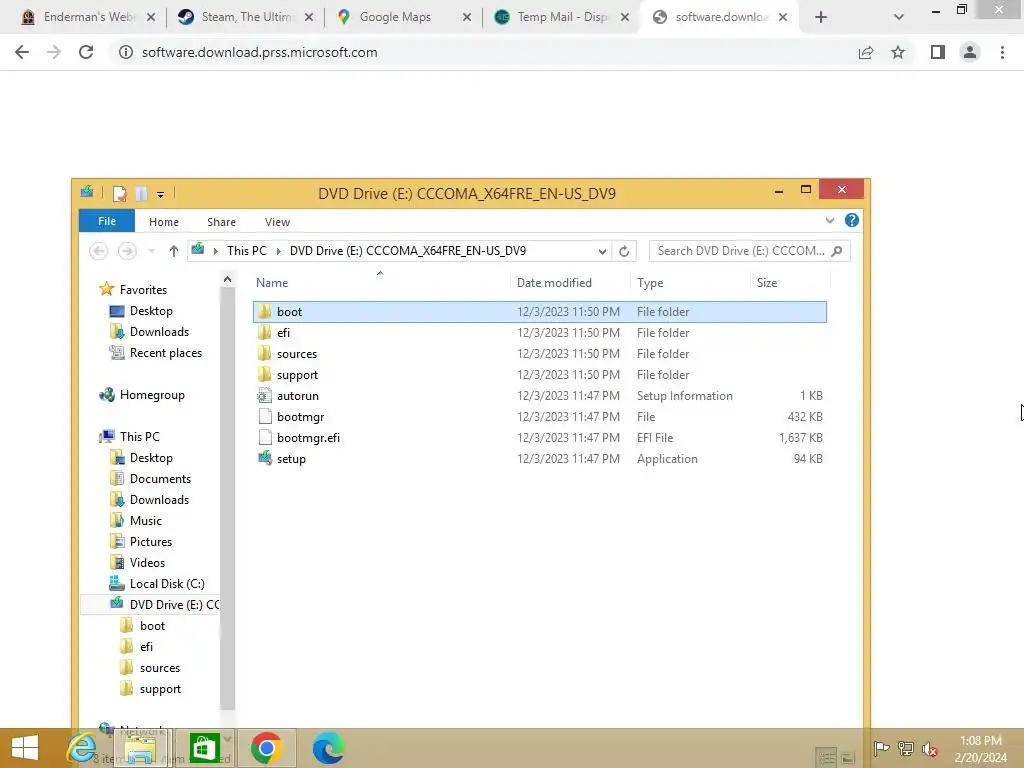Open Chrome side panel
The width and height of the screenshot is (1024, 768).
[938, 52]
